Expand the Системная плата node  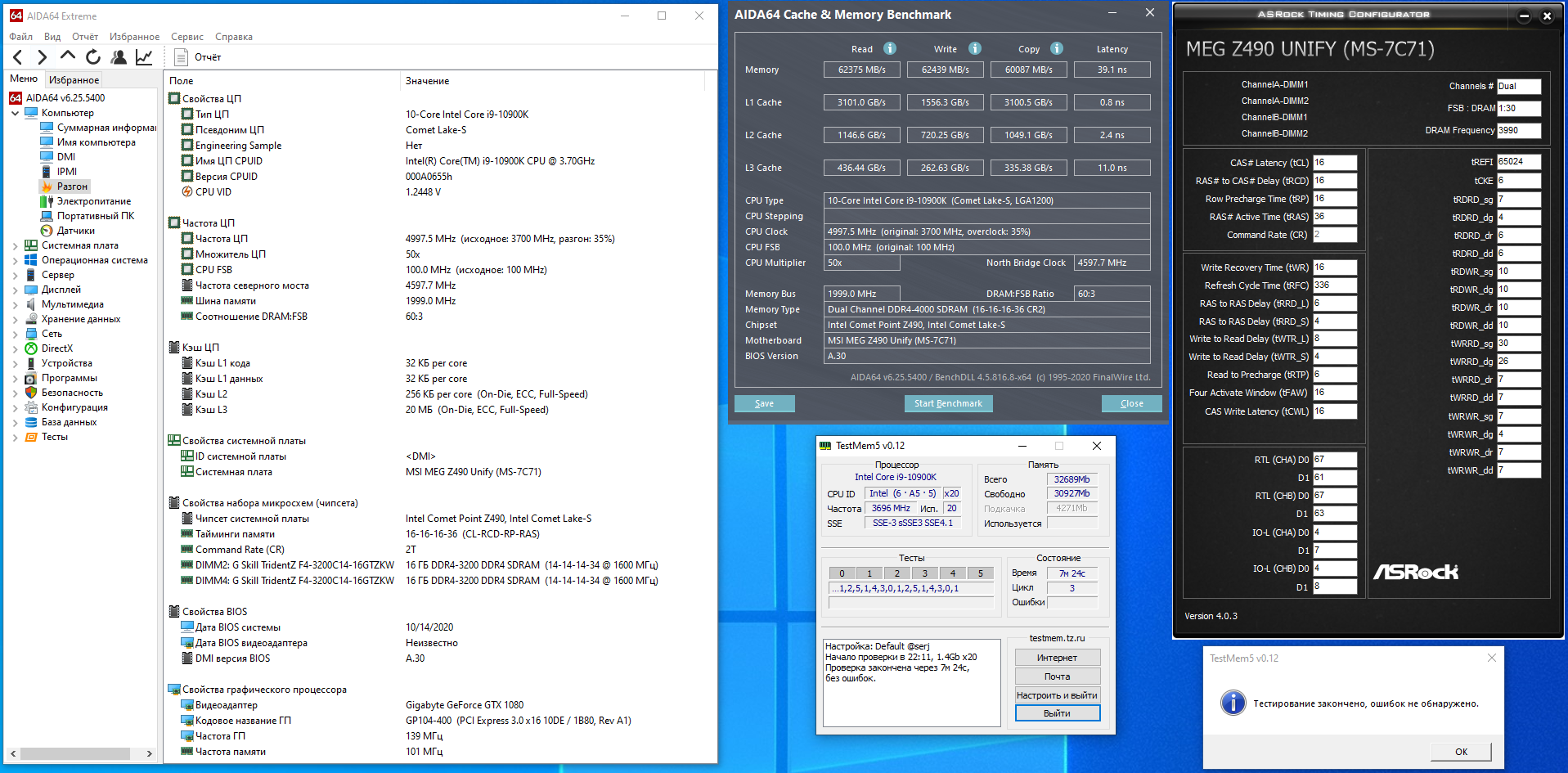[x=15, y=245]
